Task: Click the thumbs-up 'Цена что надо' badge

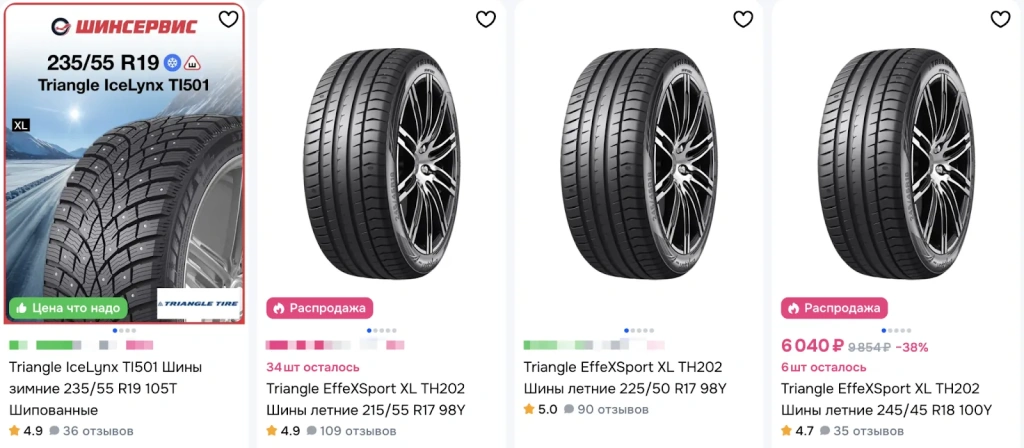Action: pyautogui.click(x=69, y=308)
